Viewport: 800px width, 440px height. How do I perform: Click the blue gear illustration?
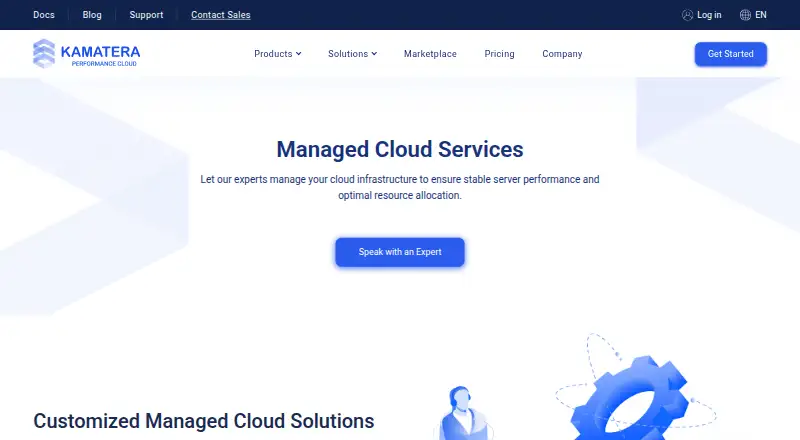tap(631, 399)
